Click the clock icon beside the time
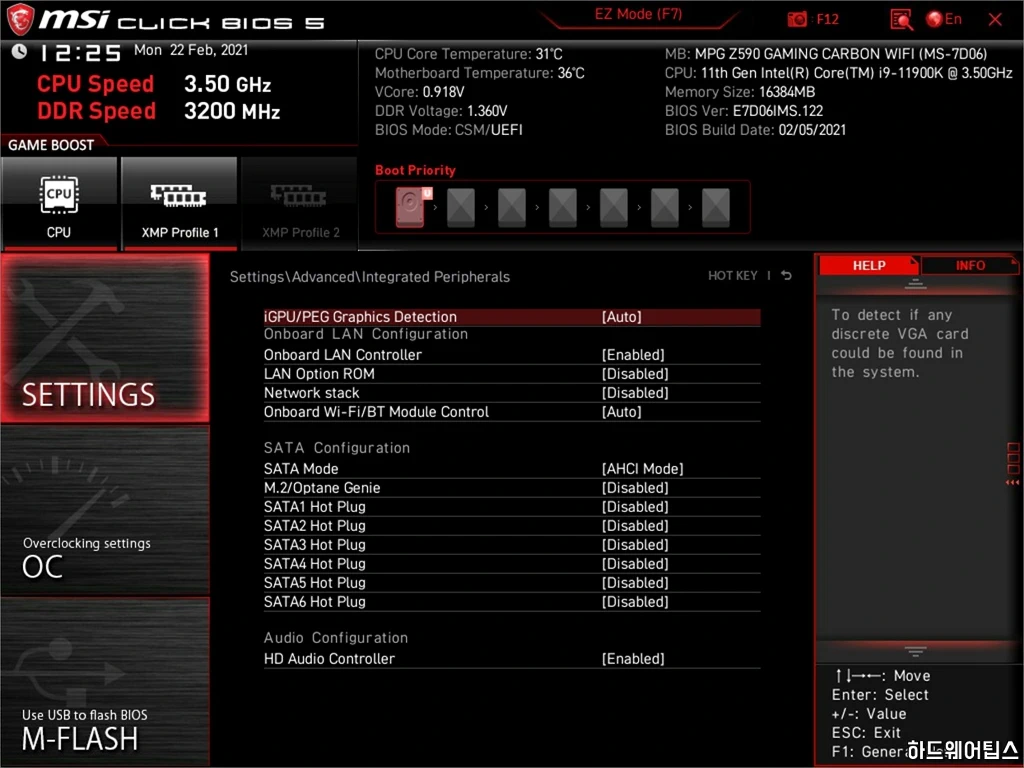Screen dimensions: 1024x768 coord(19,51)
